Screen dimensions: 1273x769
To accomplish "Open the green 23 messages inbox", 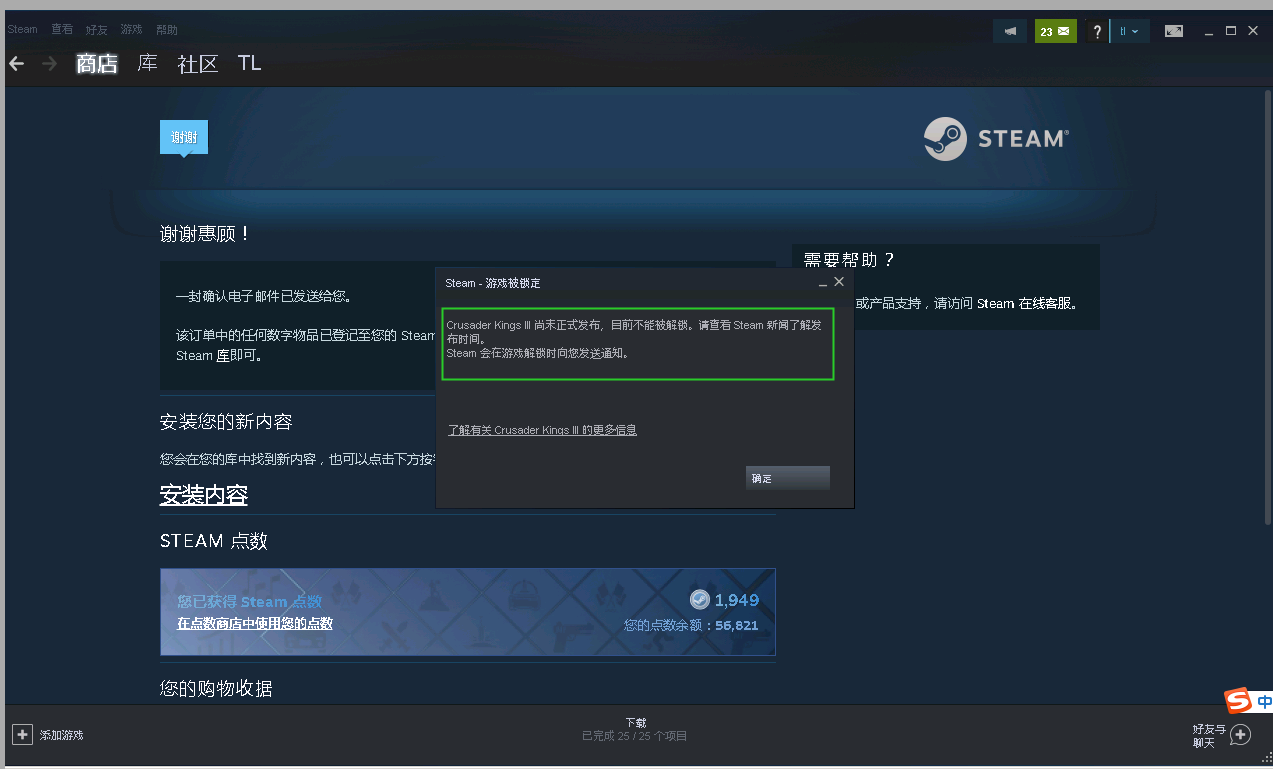I will point(1055,31).
